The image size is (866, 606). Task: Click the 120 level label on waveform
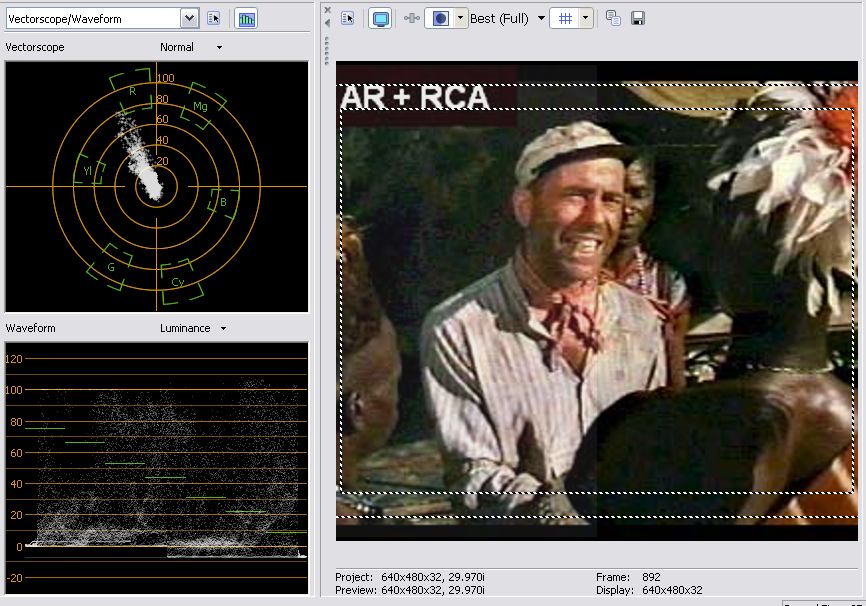(x=14, y=359)
